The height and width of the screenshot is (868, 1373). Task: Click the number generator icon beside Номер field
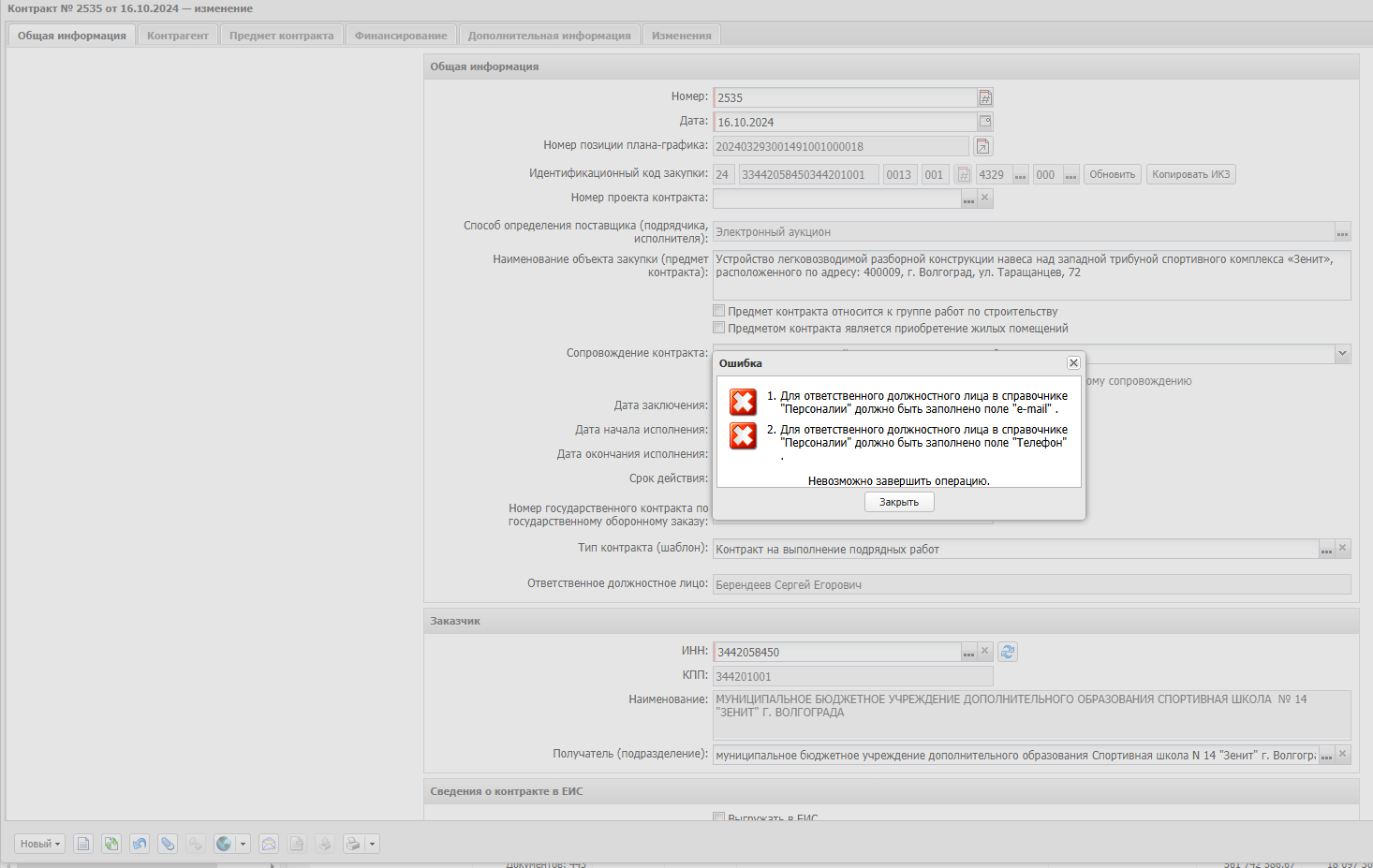pyautogui.click(x=985, y=97)
